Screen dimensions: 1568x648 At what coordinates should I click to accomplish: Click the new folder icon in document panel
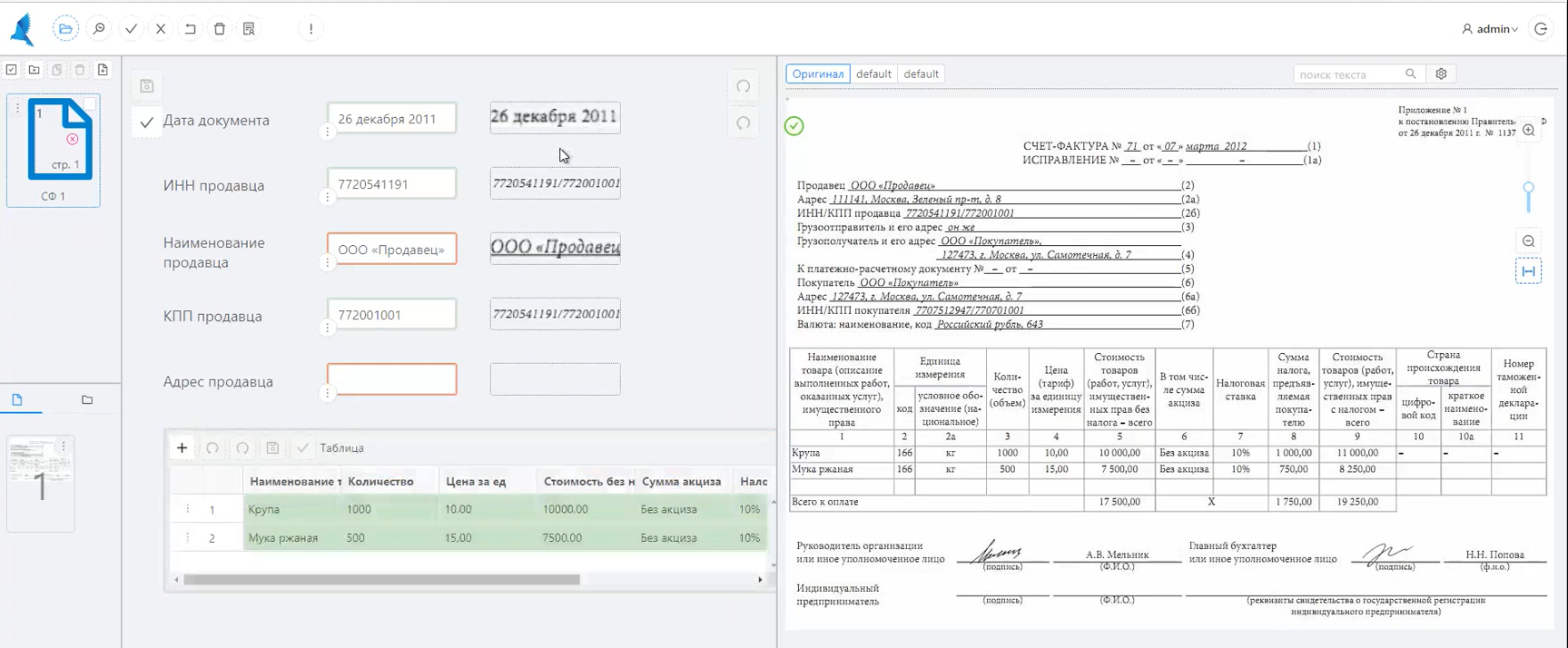pyautogui.click(x=35, y=70)
